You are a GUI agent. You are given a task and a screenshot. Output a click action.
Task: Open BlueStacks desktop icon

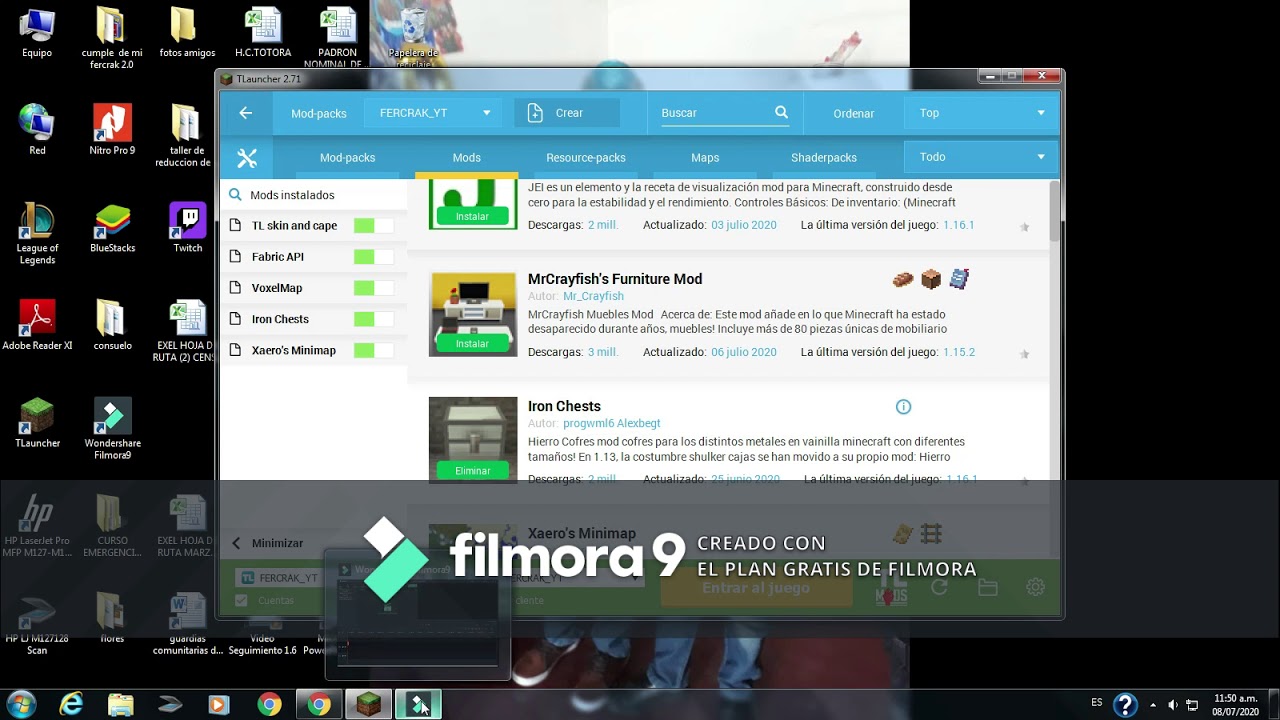pyautogui.click(x=112, y=228)
